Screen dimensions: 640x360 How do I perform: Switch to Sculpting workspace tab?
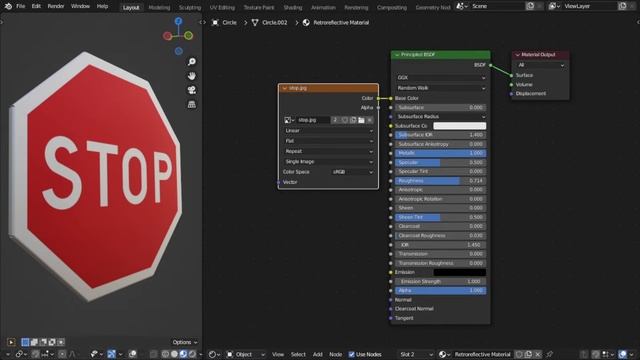(190, 7)
